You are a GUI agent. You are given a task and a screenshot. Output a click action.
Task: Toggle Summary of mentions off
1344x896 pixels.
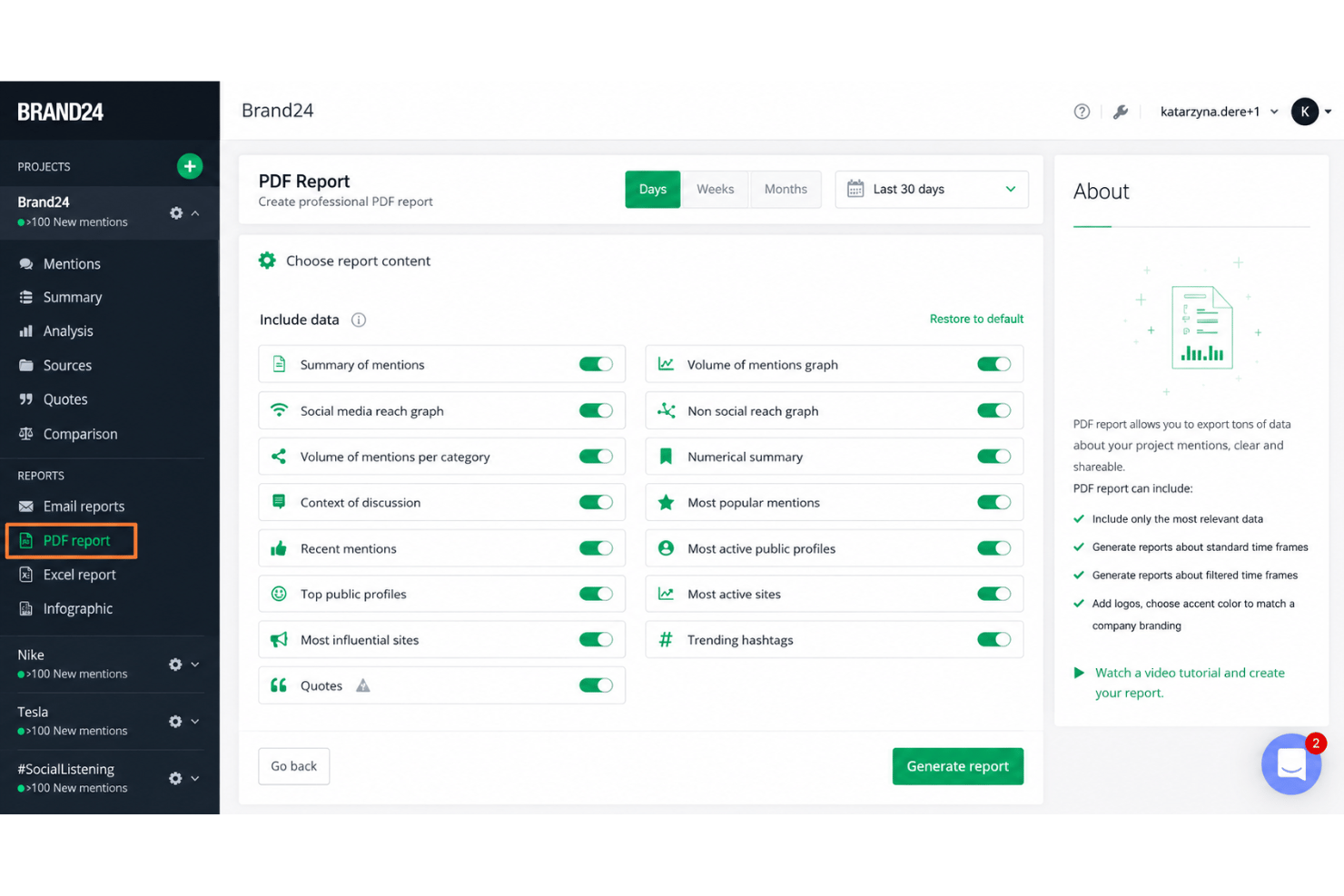coord(596,364)
